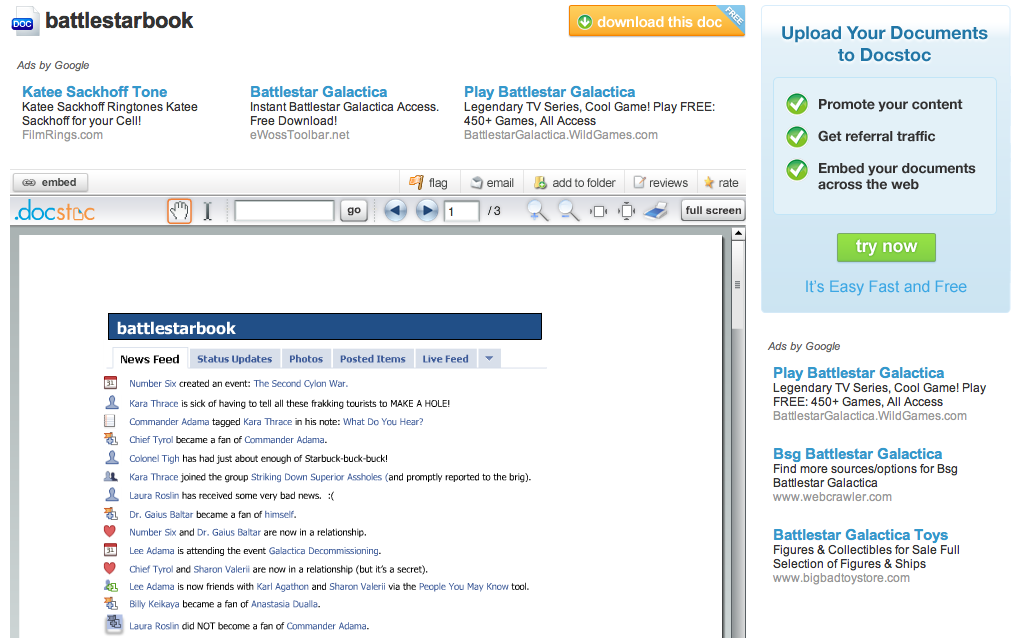Go to previous page arrow
1018x638 pixels.
(x=395, y=210)
